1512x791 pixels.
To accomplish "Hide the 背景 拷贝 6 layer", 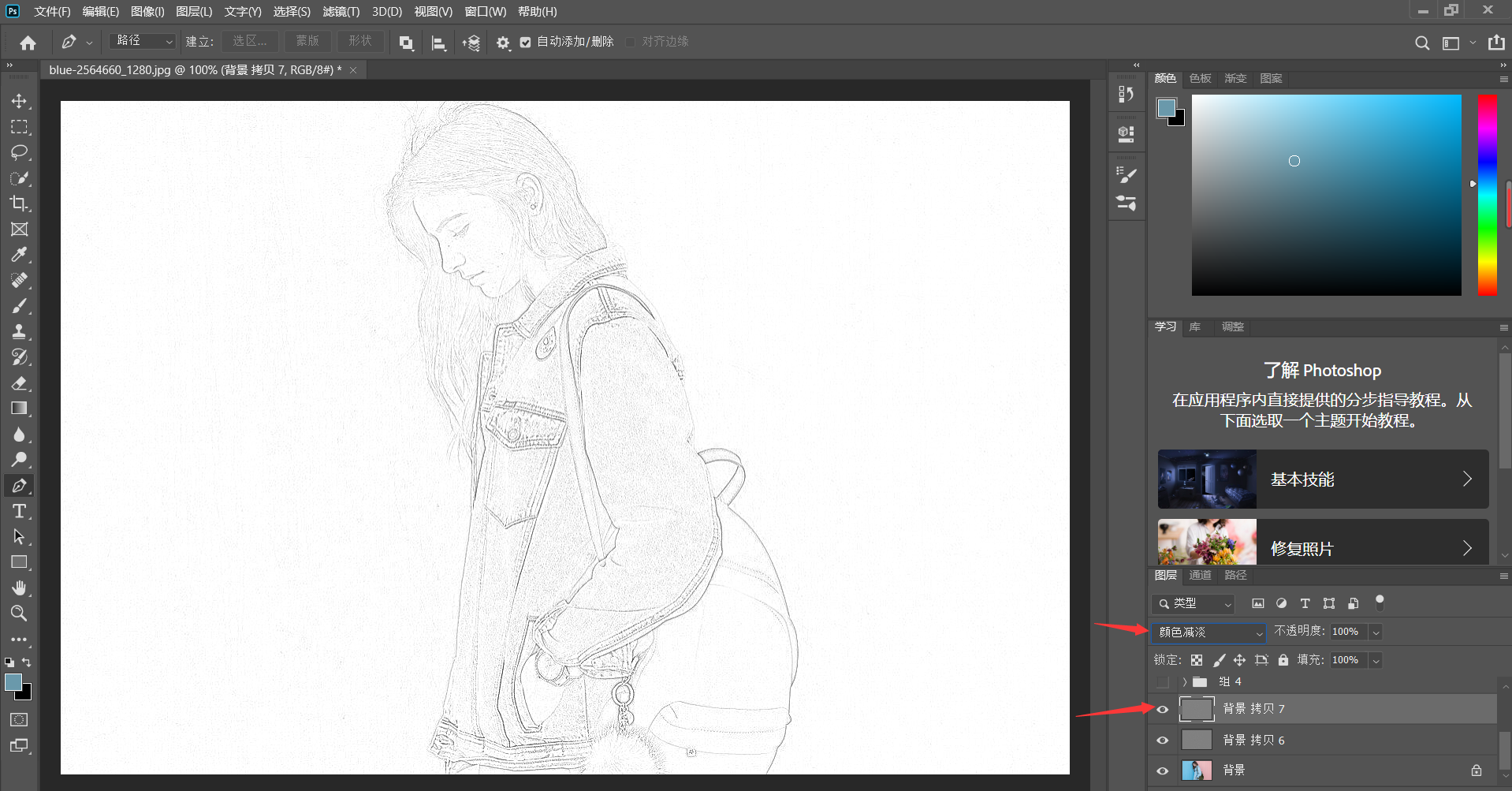I will tap(1162, 740).
